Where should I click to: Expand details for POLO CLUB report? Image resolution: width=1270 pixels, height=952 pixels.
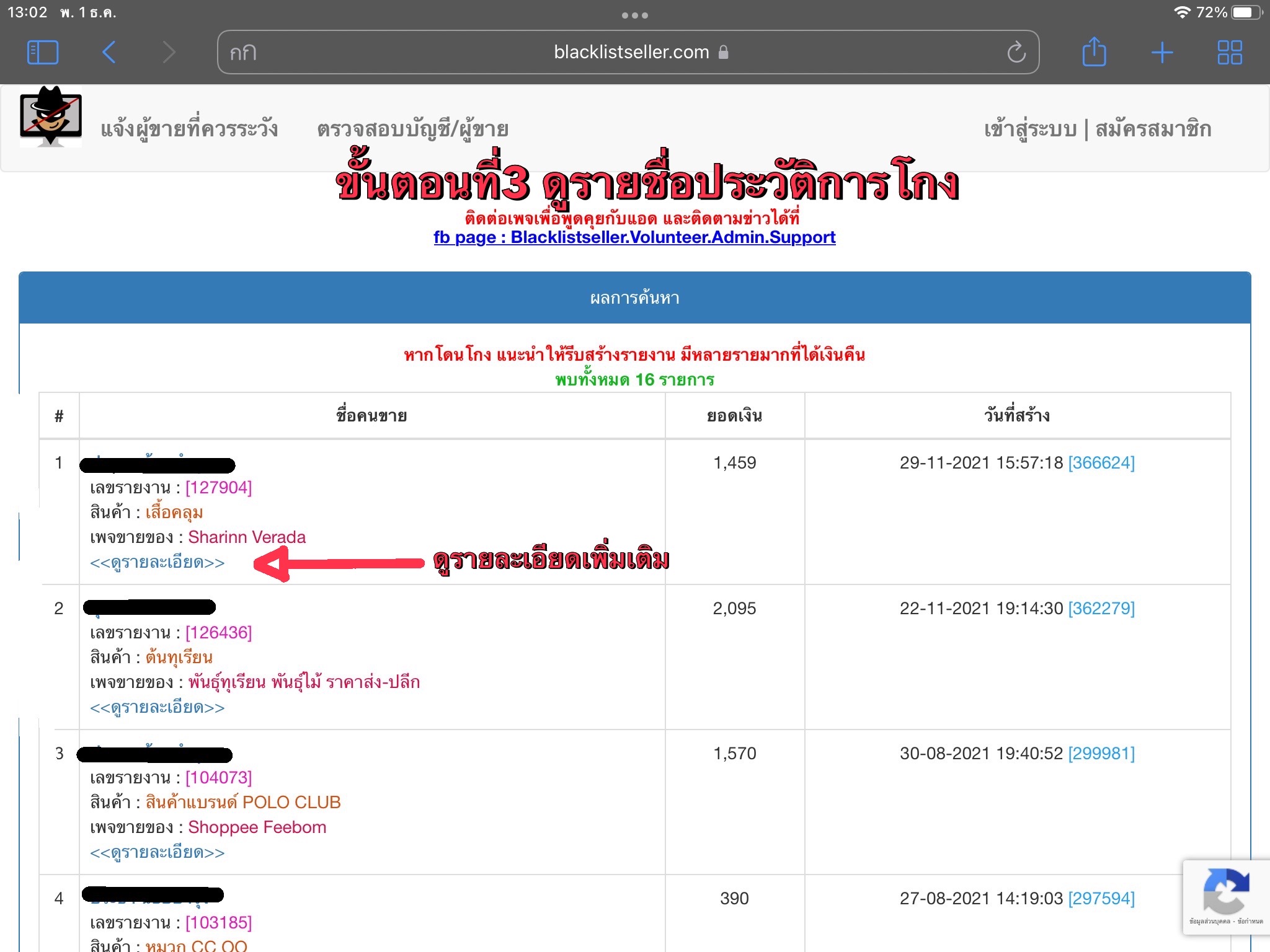(158, 853)
